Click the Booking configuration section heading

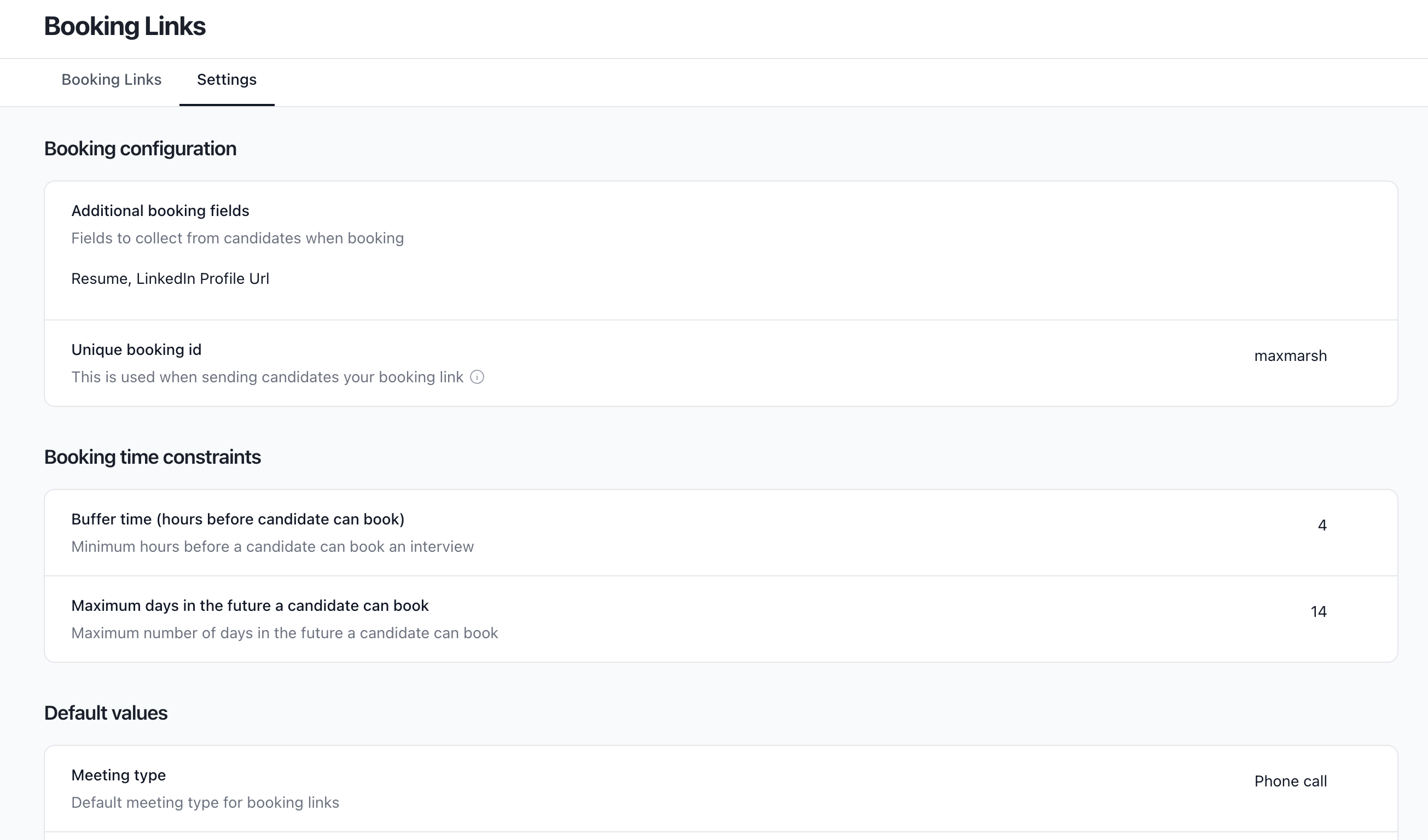[x=141, y=149]
